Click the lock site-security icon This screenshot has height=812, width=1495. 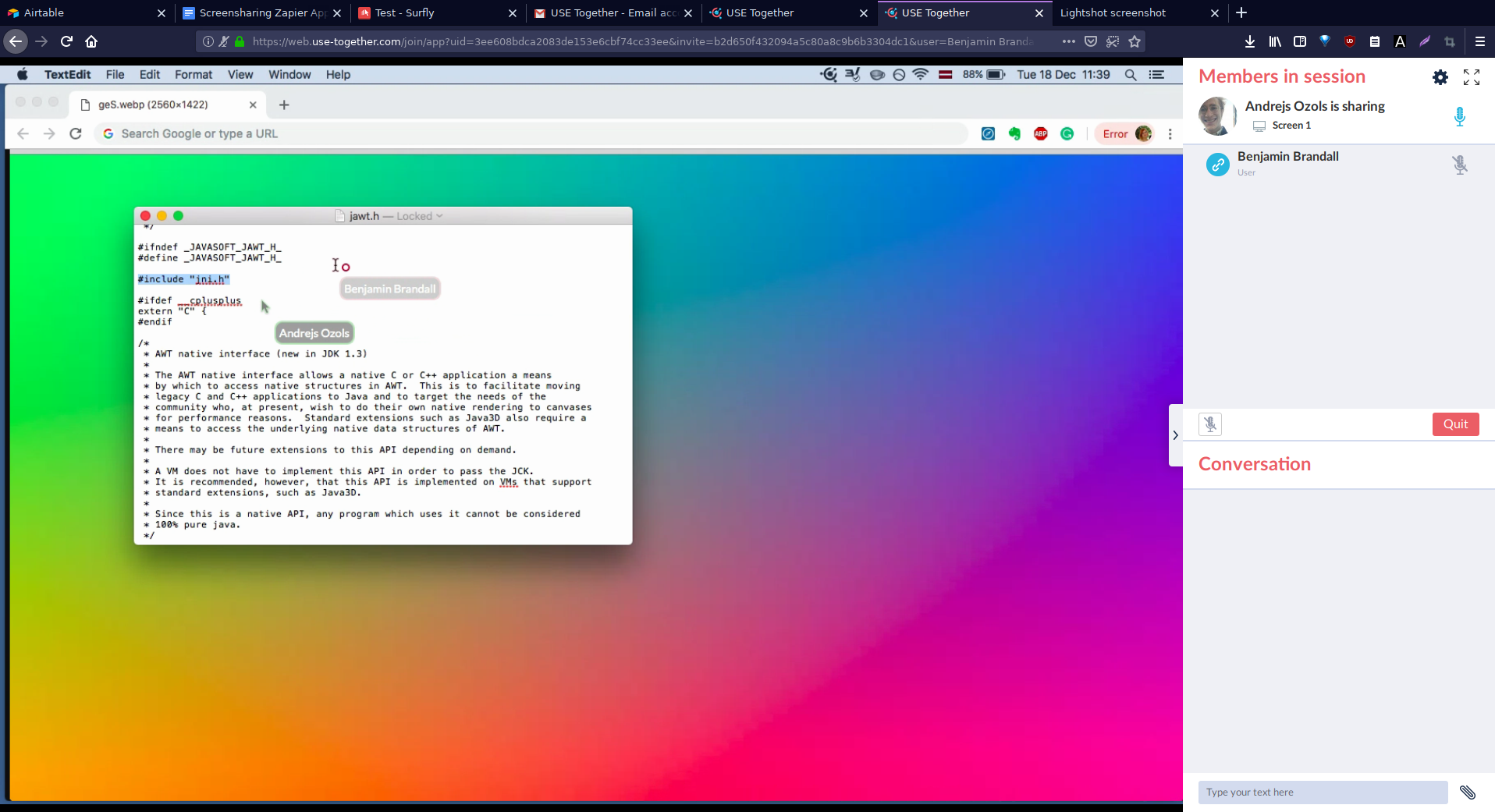coord(240,41)
